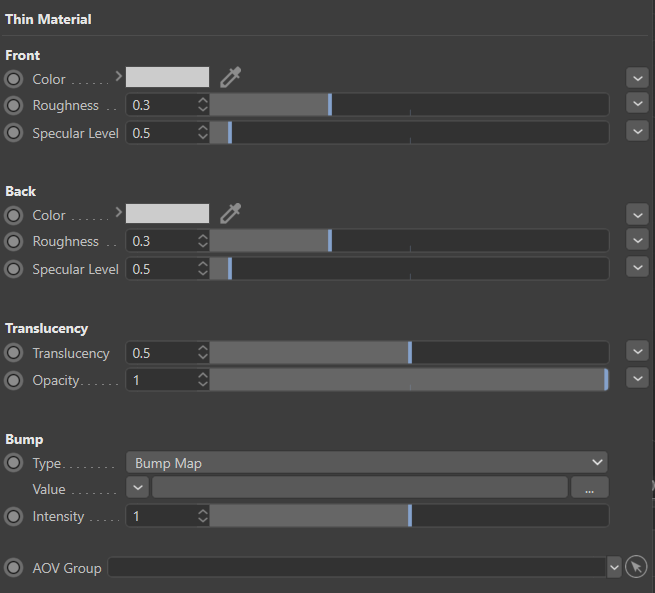Toggle the Translucency animation dot
Viewport: 655px width, 593px height.
[x=14, y=352]
